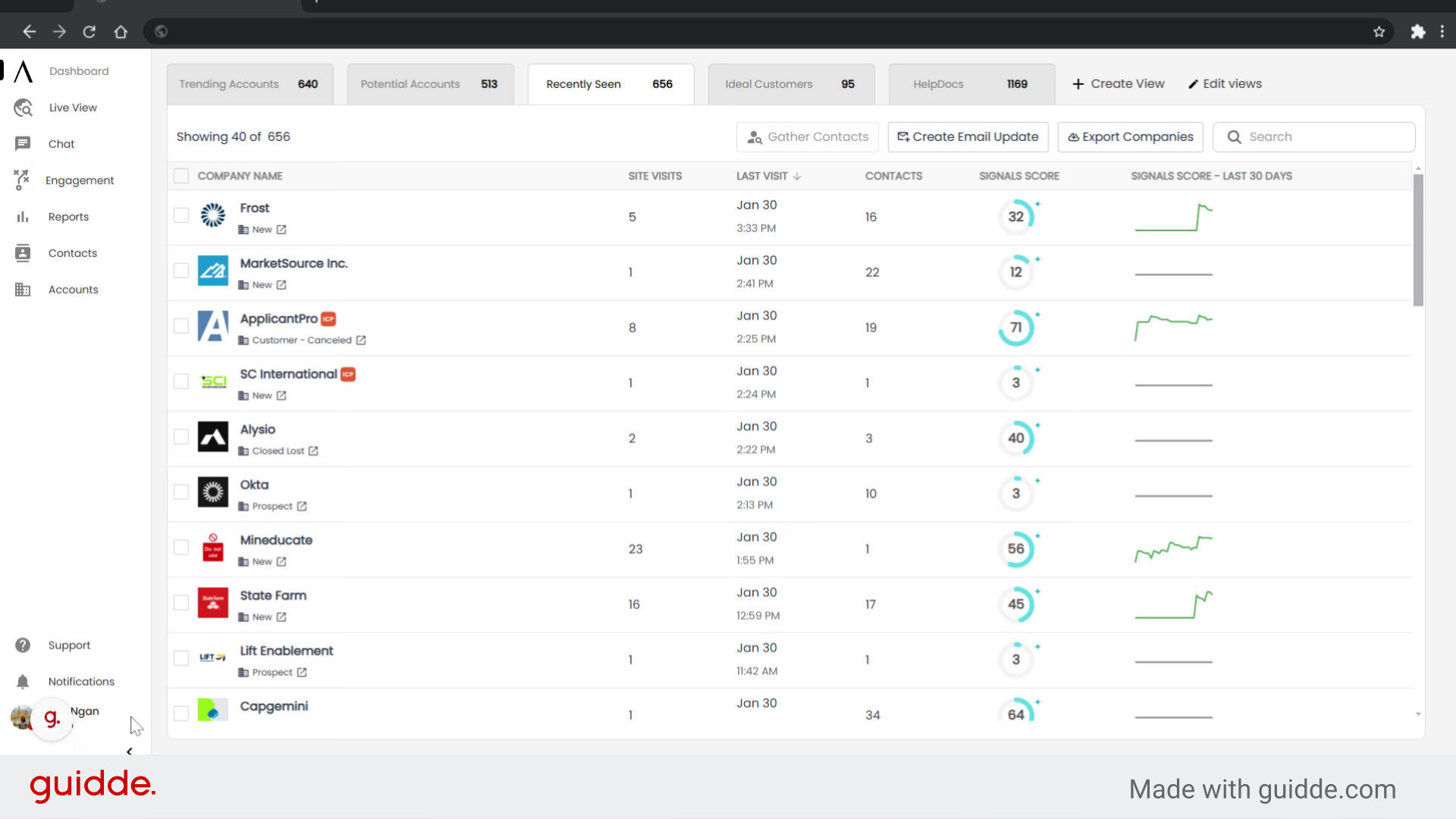Viewport: 1456px width, 819px height.
Task: Open the Reports bar chart icon
Action: (x=23, y=217)
